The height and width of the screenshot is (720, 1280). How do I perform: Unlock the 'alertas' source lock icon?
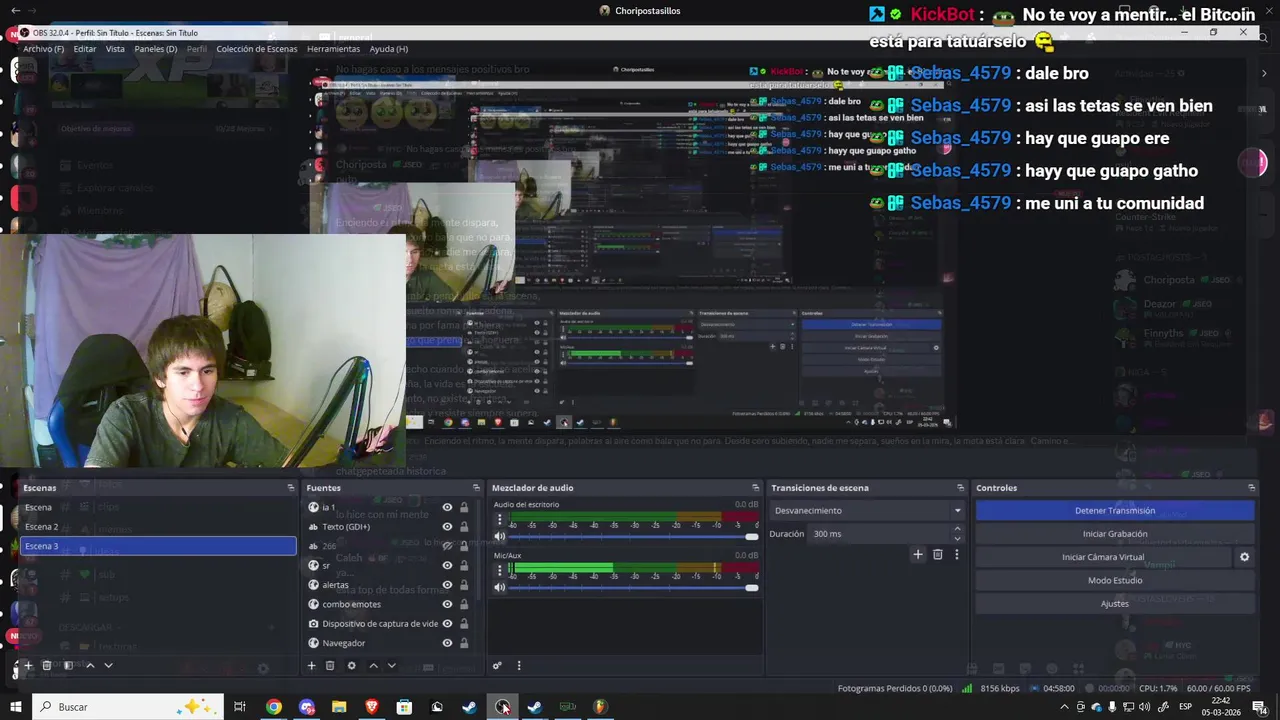point(464,584)
